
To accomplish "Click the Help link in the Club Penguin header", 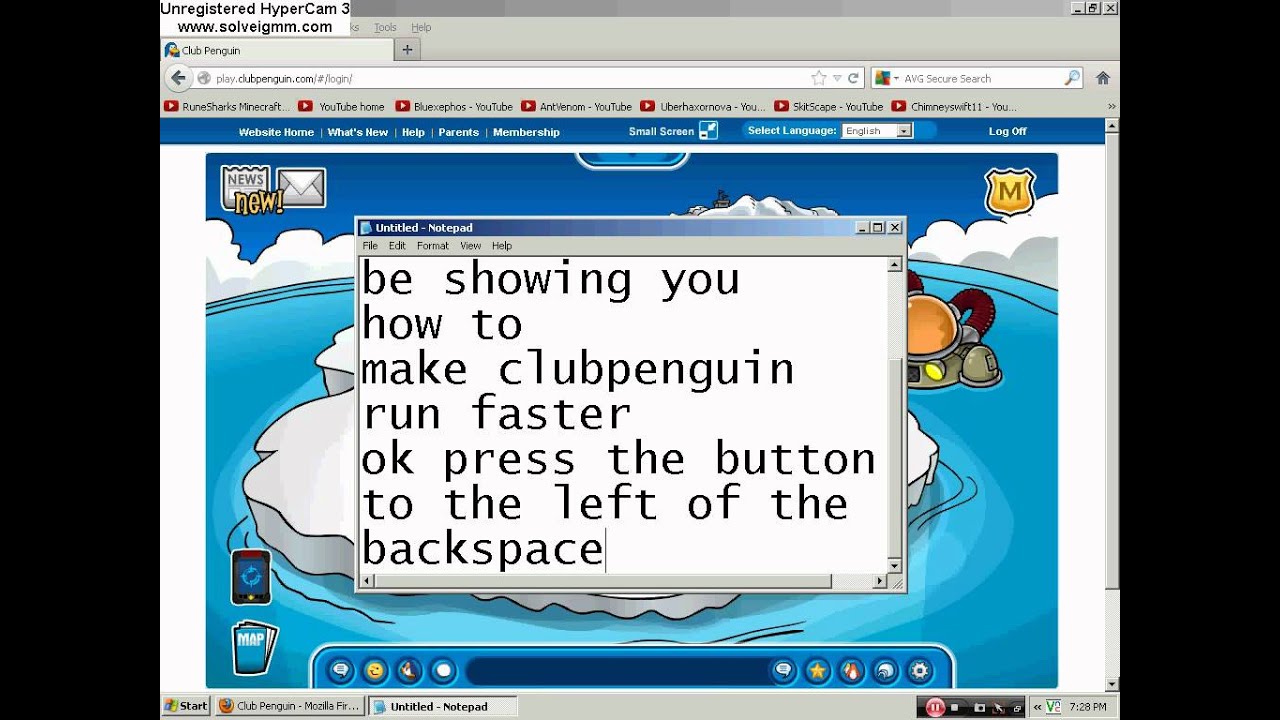I will 413,132.
